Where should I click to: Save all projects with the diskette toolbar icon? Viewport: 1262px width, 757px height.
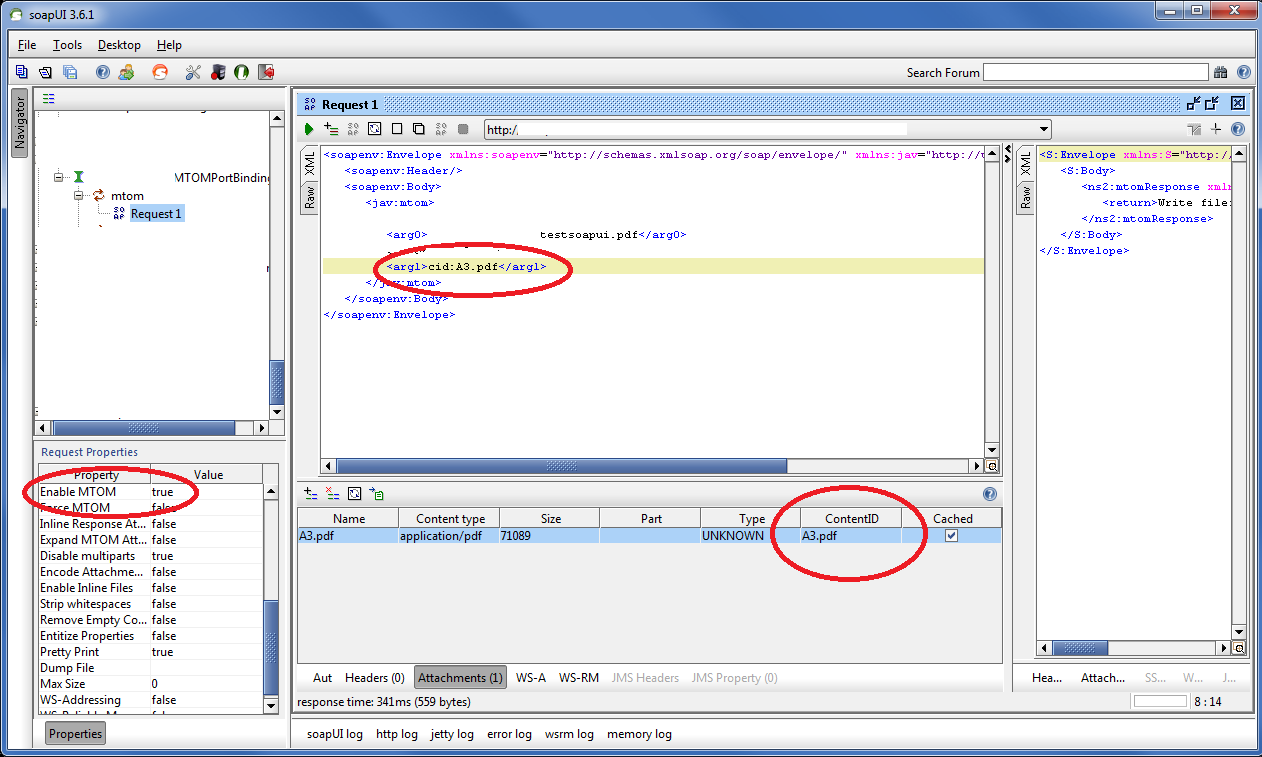(x=70, y=71)
